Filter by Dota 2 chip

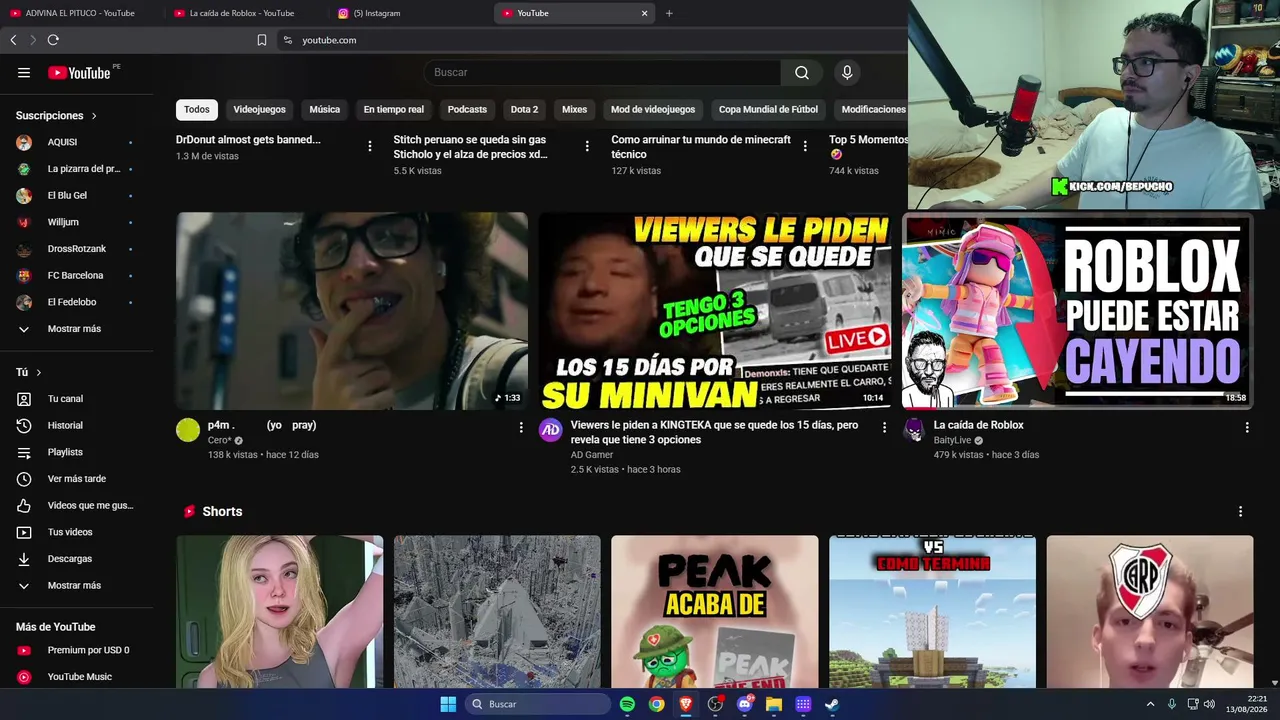tap(524, 110)
